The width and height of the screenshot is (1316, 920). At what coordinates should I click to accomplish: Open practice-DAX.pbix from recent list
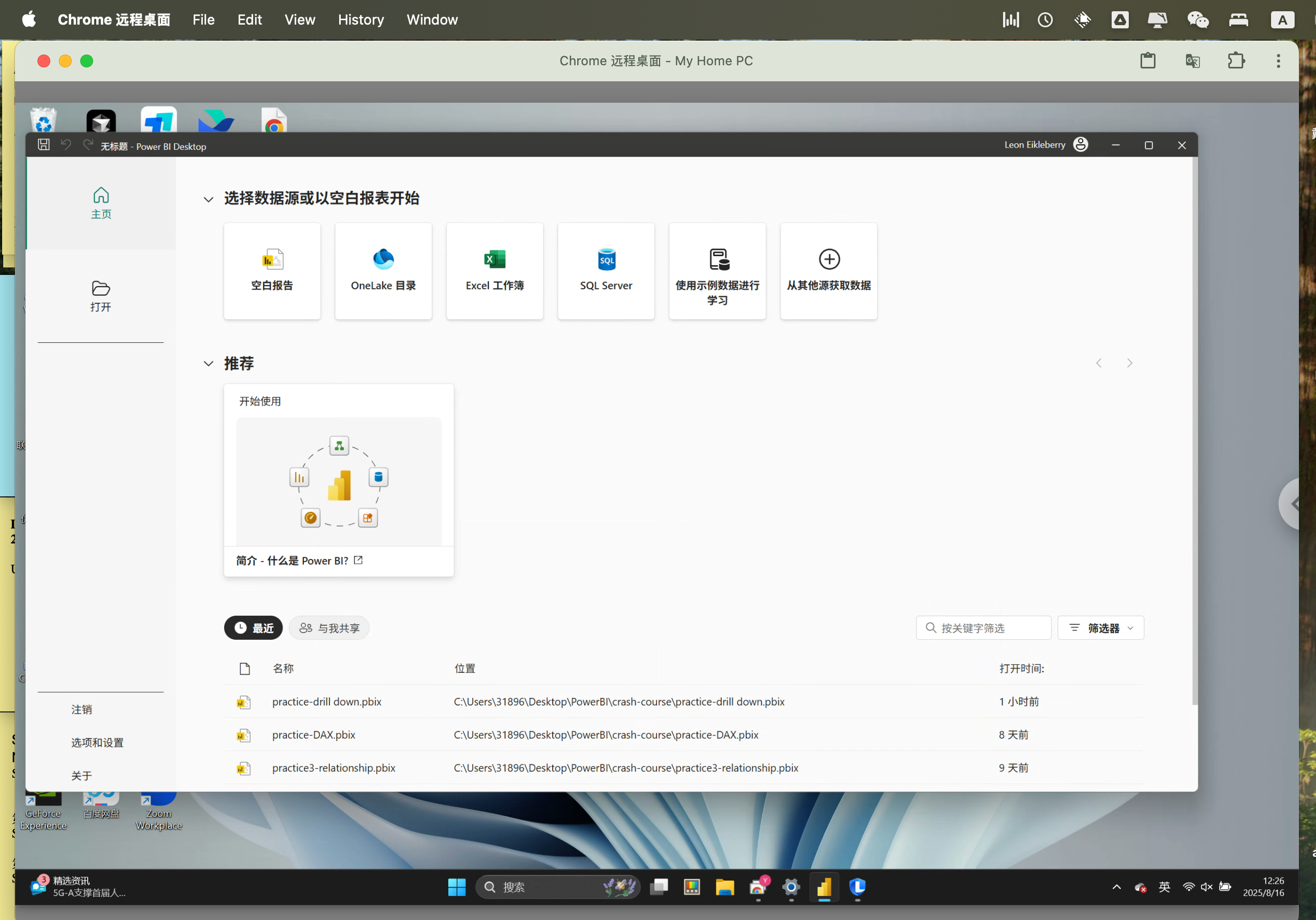pos(313,735)
